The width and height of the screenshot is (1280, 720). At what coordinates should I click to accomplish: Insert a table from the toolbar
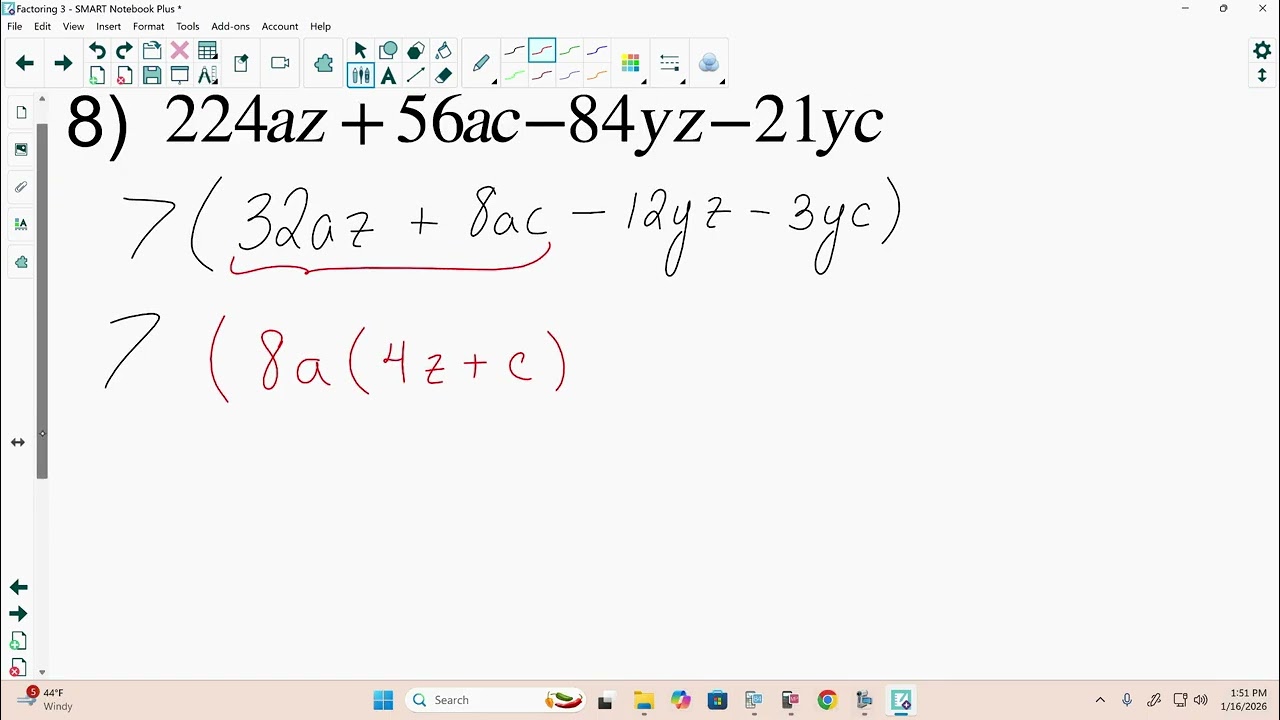pos(207,51)
